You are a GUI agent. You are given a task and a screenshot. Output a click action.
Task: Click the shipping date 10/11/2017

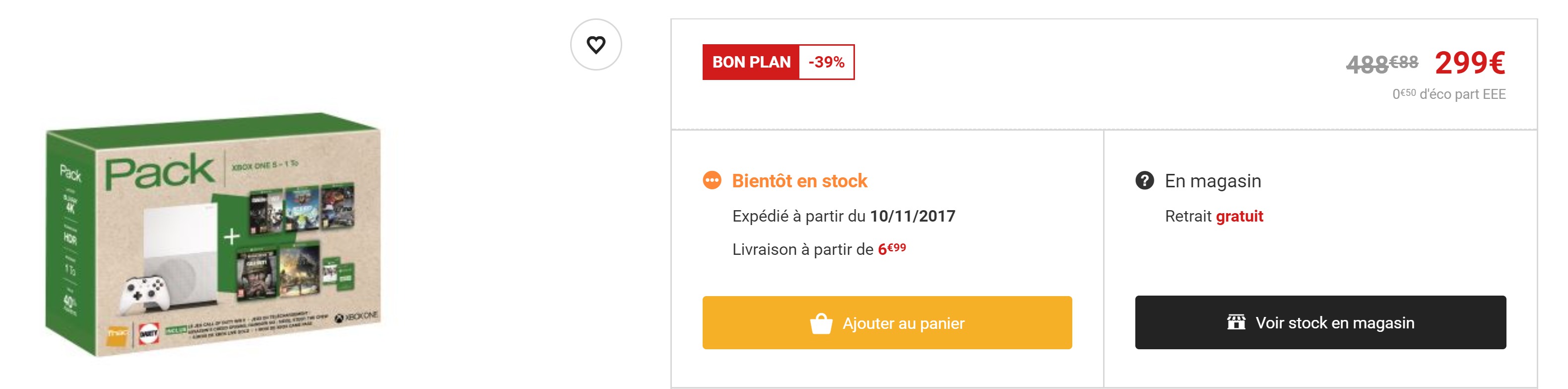coord(913,216)
